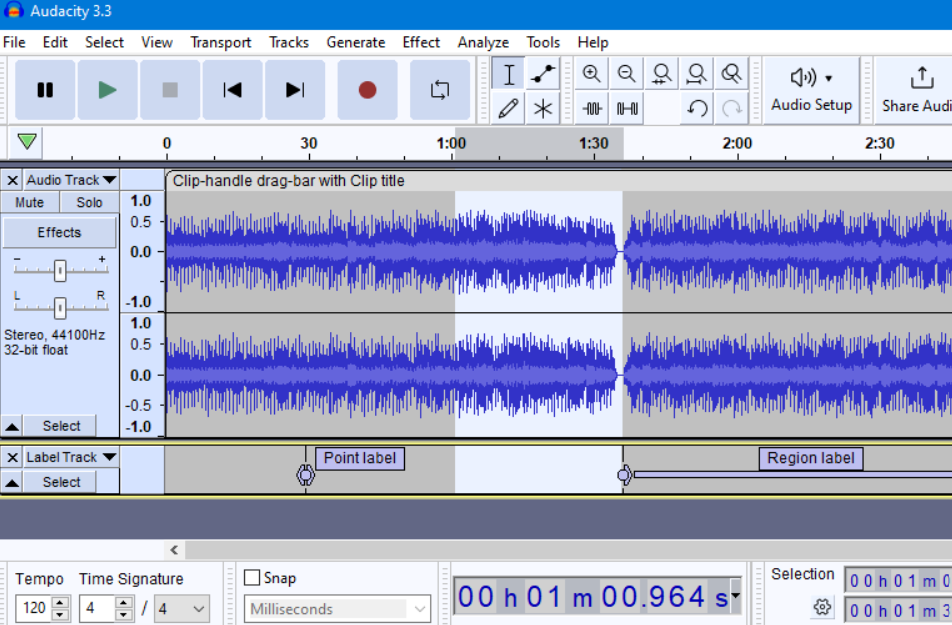Open the Effect menu
Image resolution: width=952 pixels, height=625 pixels.
click(x=421, y=42)
